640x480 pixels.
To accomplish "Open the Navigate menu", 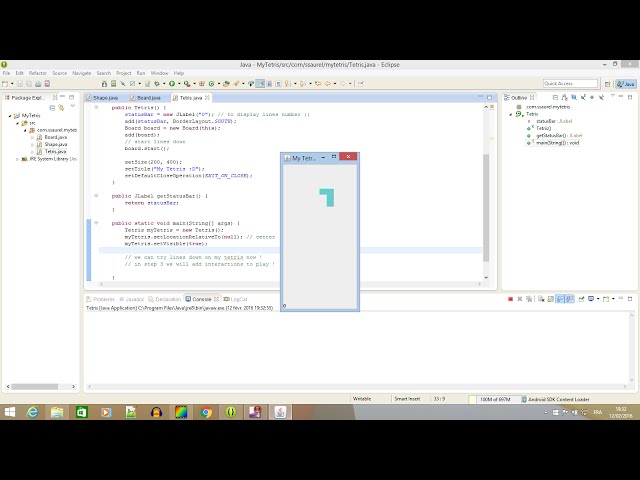I will pos(82,73).
